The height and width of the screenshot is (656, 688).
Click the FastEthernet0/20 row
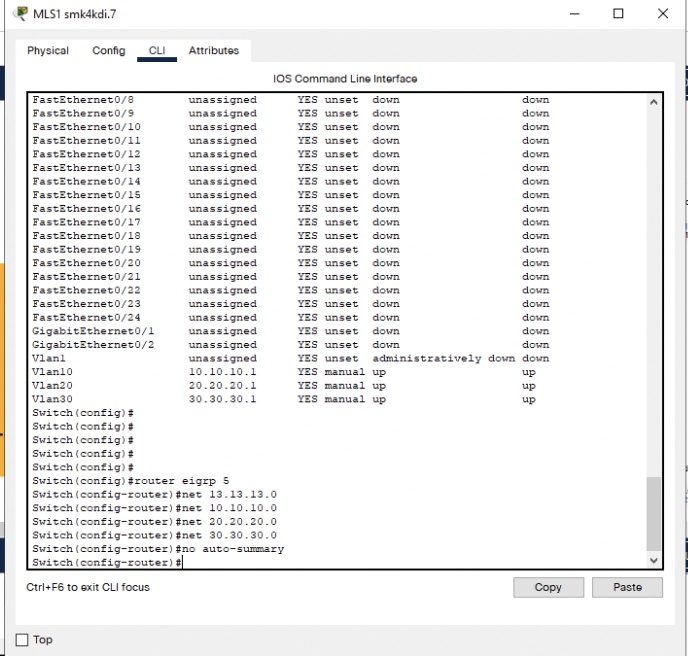point(290,263)
